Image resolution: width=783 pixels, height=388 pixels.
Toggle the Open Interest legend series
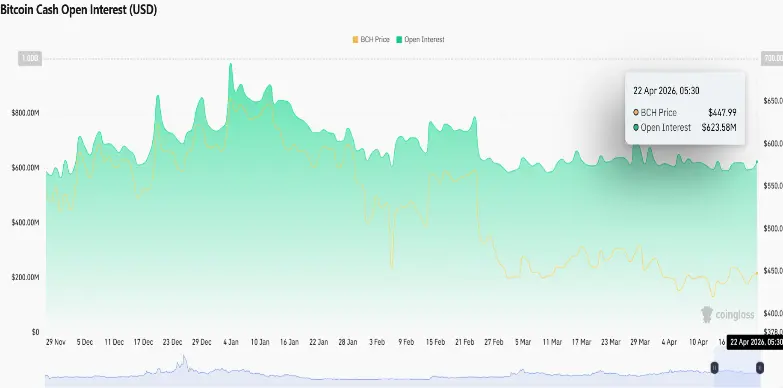coord(420,39)
